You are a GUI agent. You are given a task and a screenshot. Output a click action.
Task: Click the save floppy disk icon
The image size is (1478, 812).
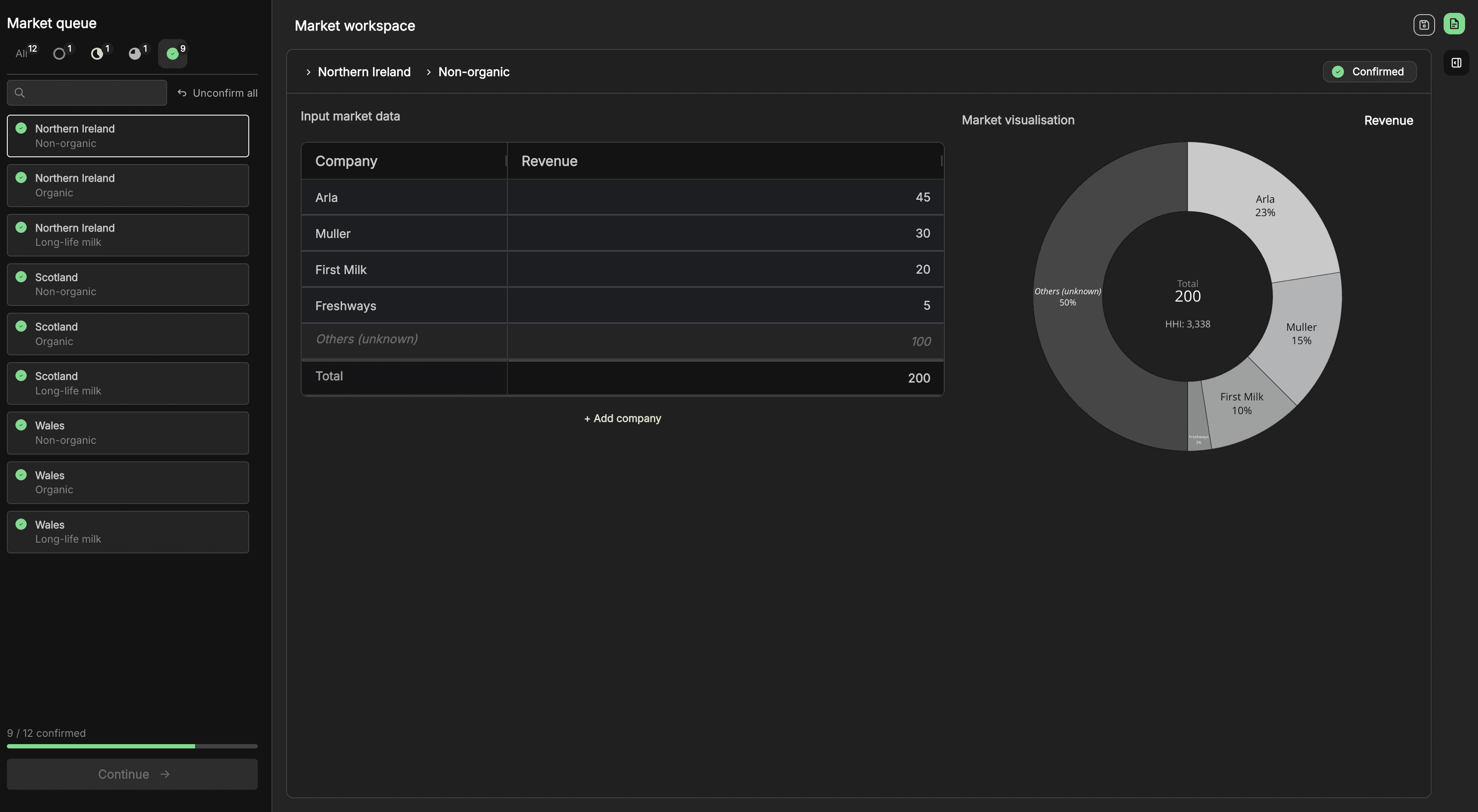pos(1423,24)
